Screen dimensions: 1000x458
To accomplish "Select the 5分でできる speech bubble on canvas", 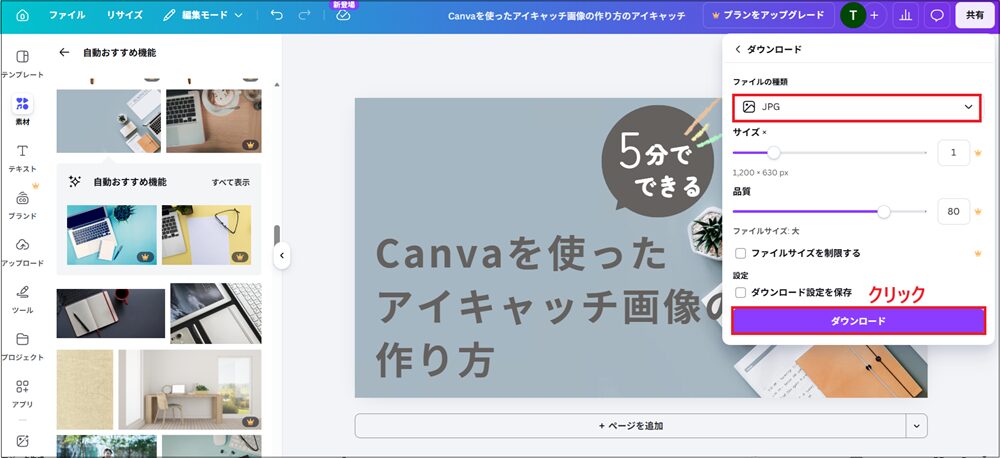I will point(658,161).
